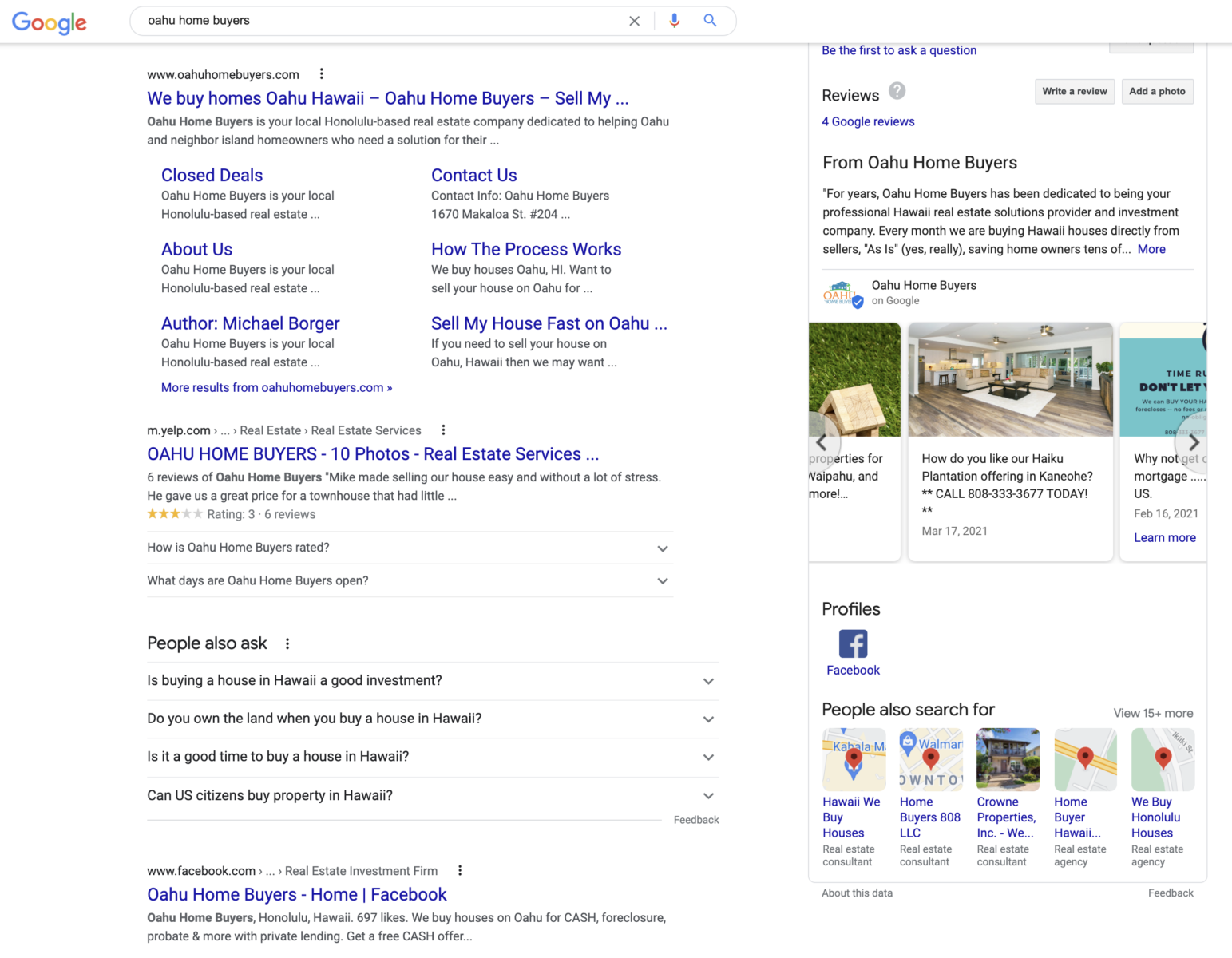Viewport: 1232px width, 958px height.
Task: Open We Buy Honolulu Houses map thumbnail
Action: (1163, 759)
